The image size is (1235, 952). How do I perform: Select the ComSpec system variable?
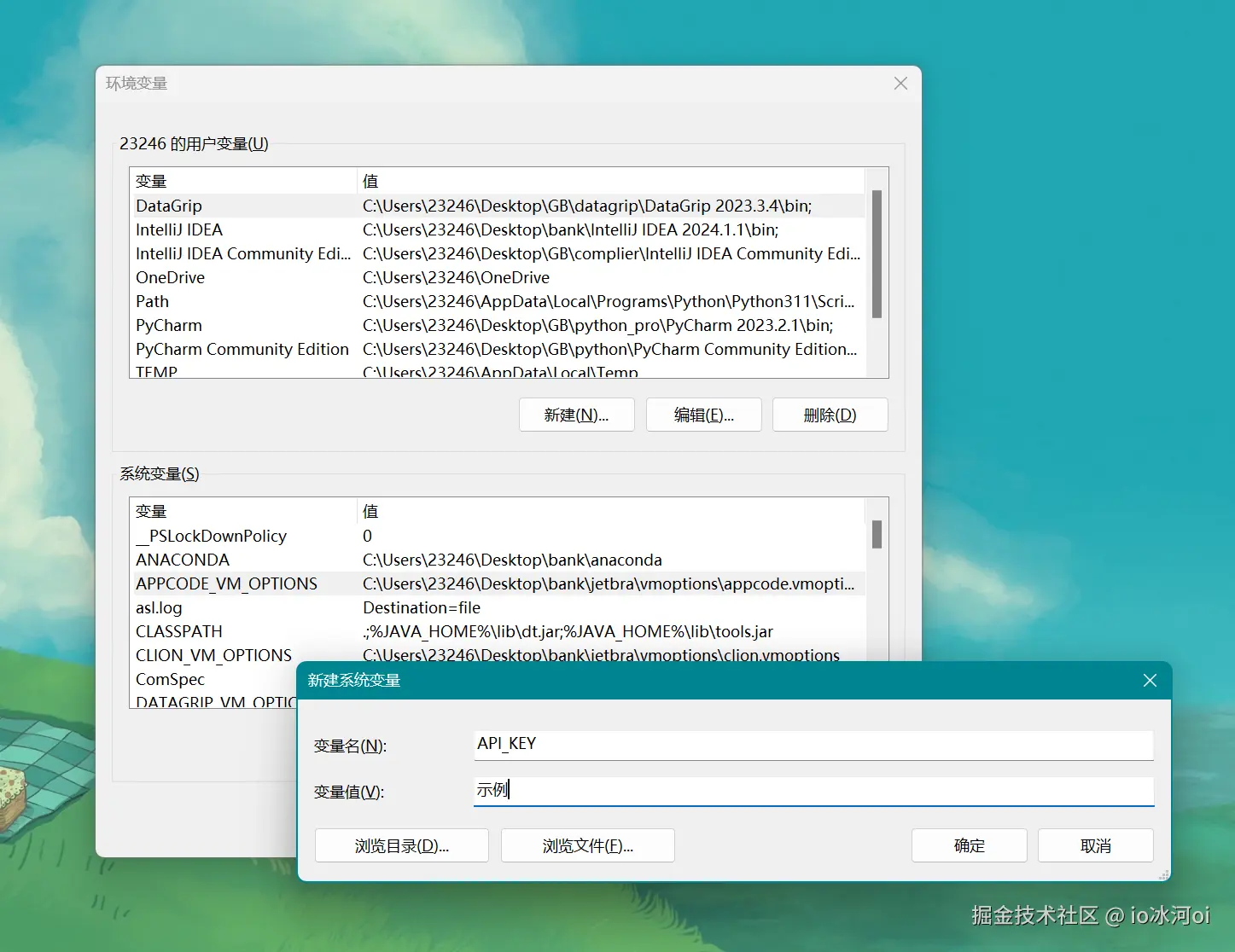point(215,679)
